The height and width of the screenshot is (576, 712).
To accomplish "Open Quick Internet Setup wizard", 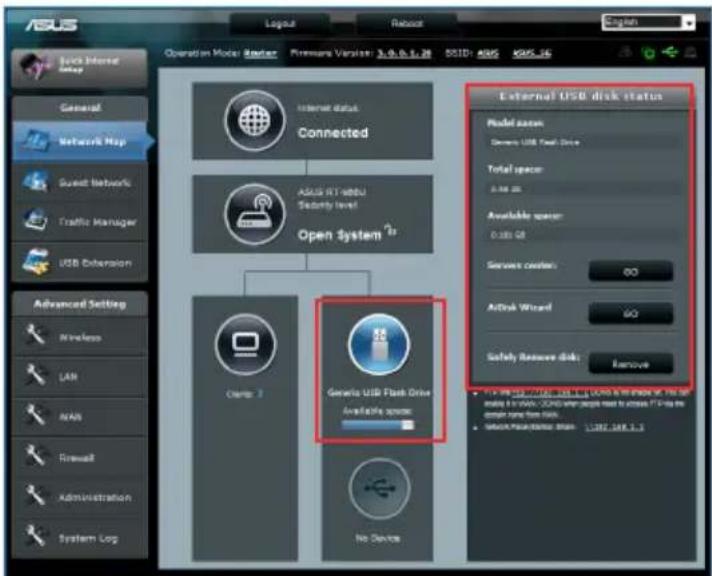I will click(79, 68).
